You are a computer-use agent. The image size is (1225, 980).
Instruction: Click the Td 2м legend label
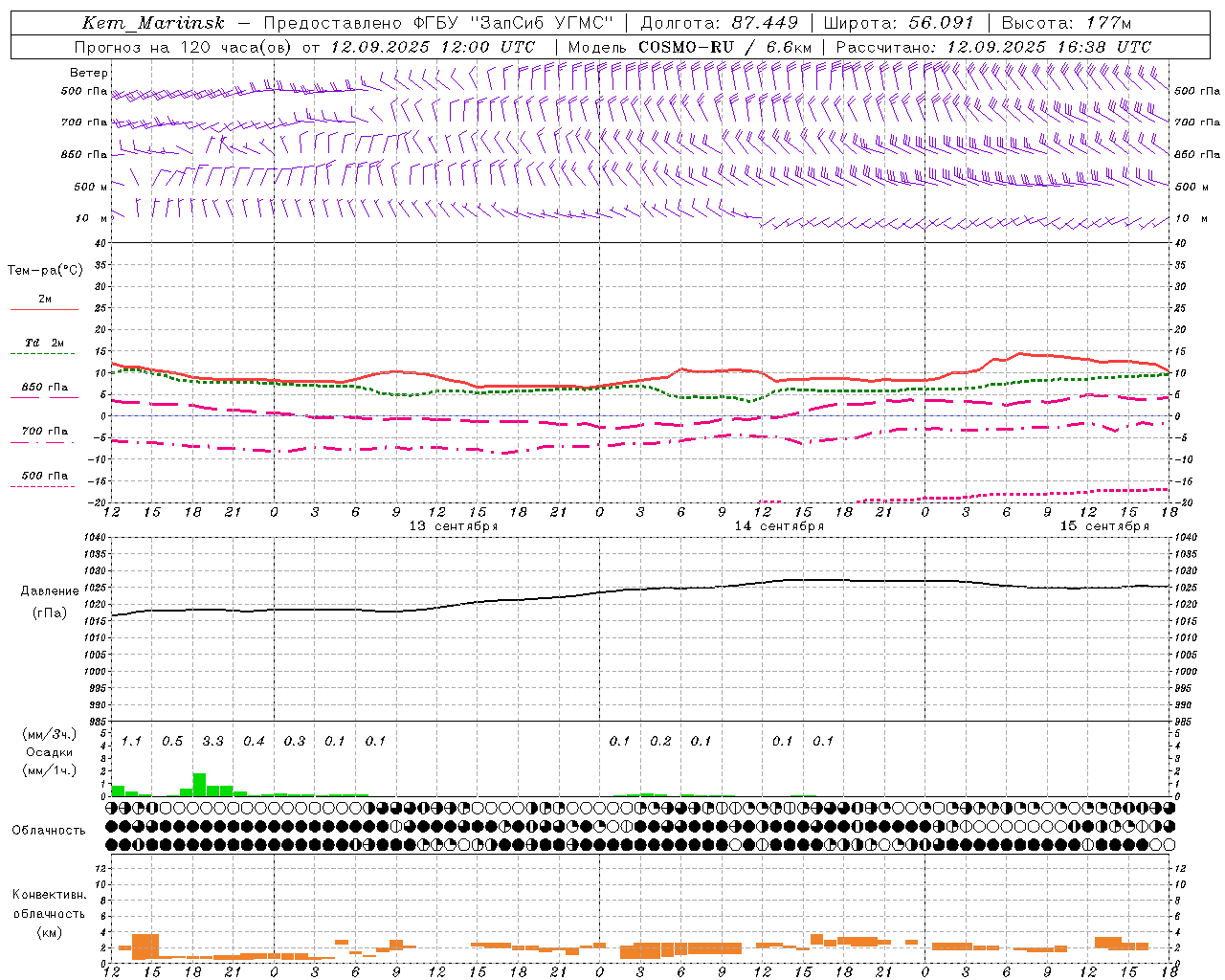click(45, 343)
